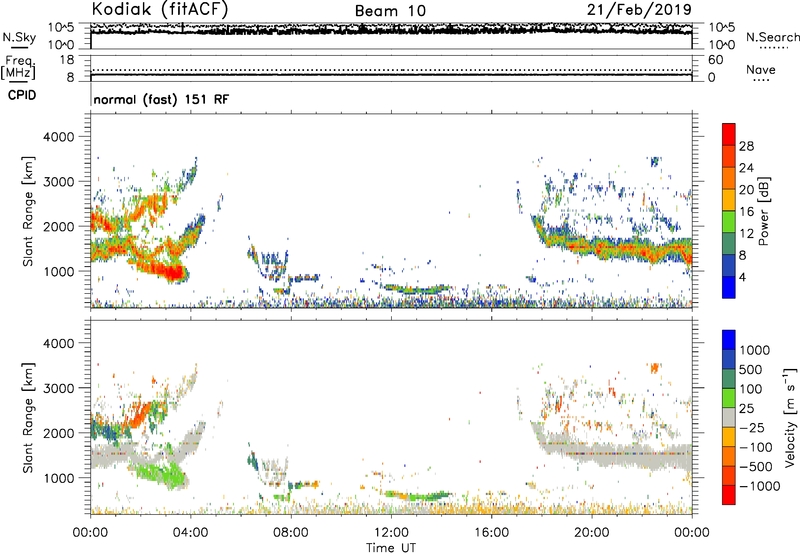
Task: Click the orange 20-24 dB Power colorbar segment
Action: (729, 178)
